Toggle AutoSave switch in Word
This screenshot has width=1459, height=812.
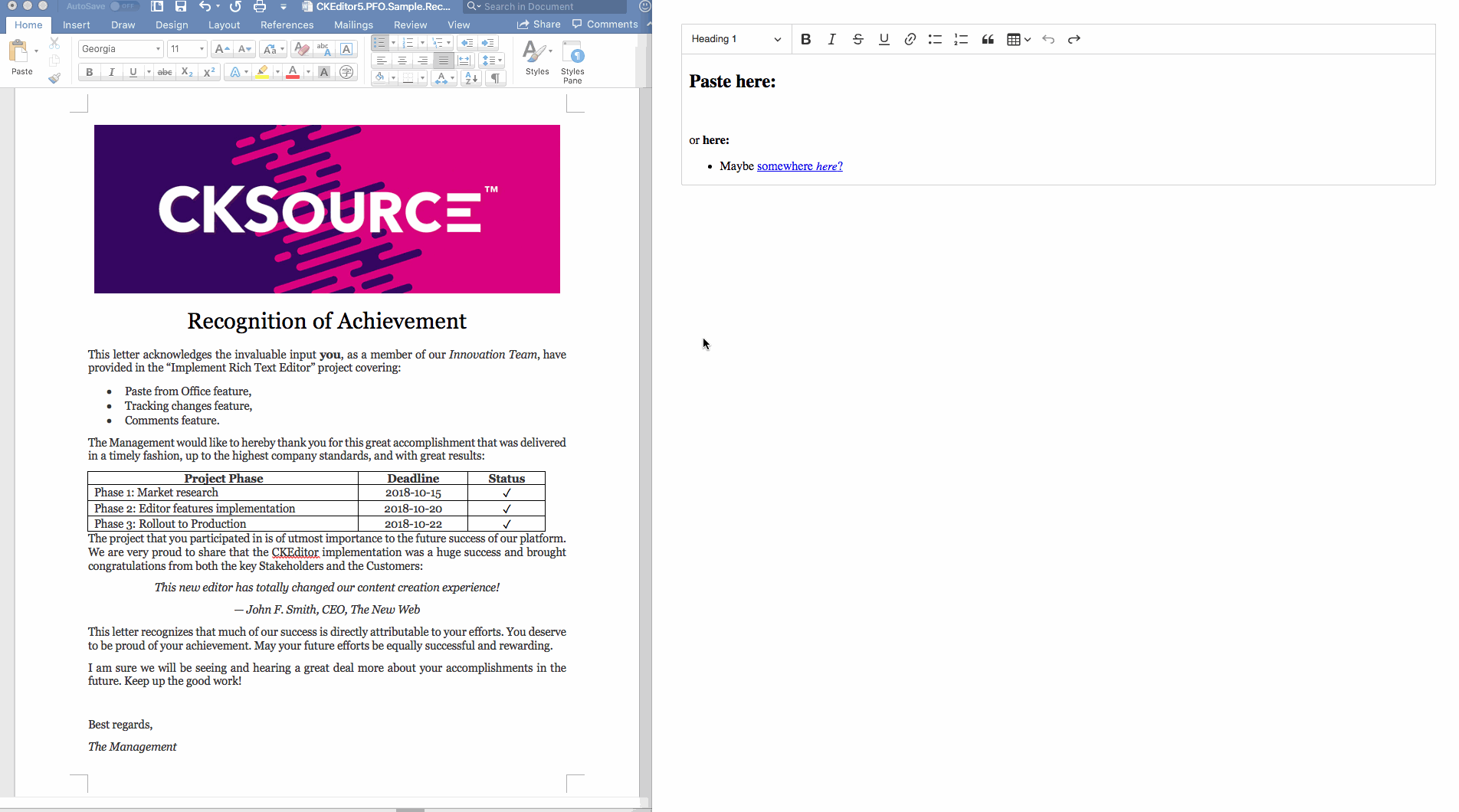123,6
